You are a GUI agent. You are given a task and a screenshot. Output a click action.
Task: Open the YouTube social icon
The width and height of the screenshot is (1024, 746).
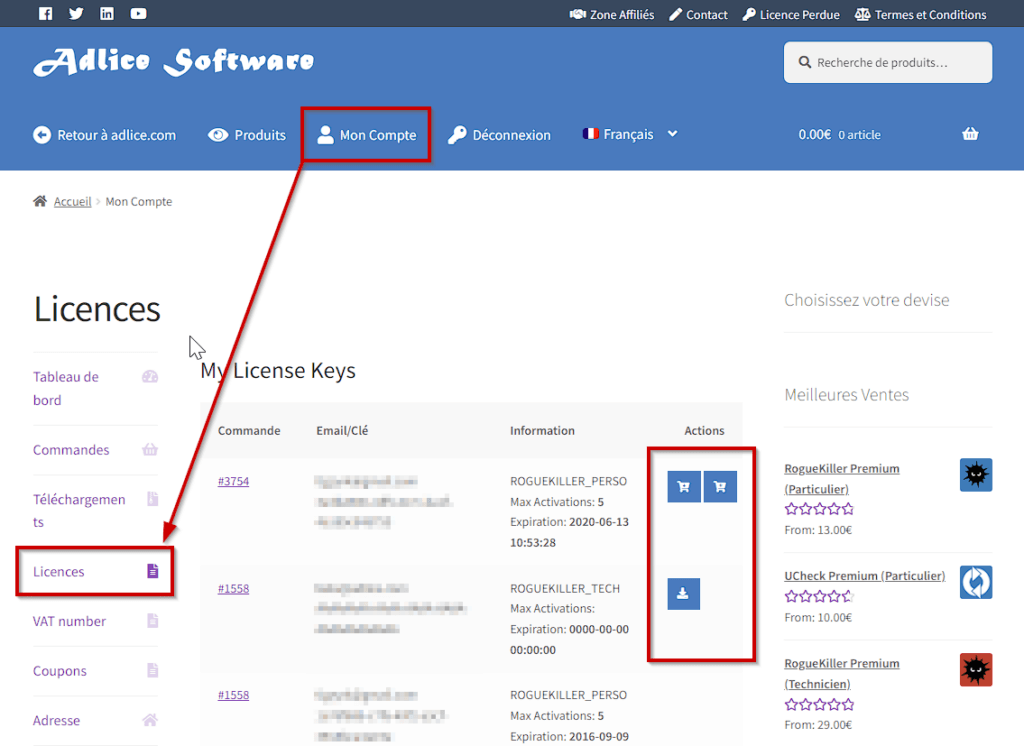[x=138, y=14]
